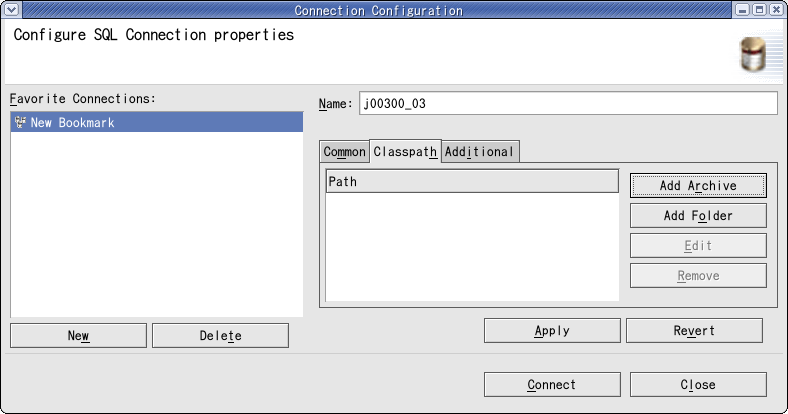Open the window menu in the title bar
The height and width of the screenshot is (414, 788).
[x=12, y=10]
